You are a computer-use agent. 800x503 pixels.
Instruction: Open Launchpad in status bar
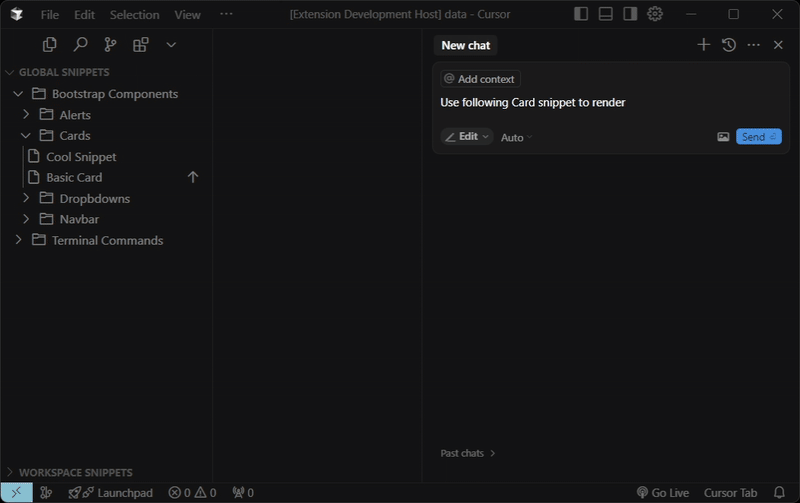pyautogui.click(x=111, y=493)
